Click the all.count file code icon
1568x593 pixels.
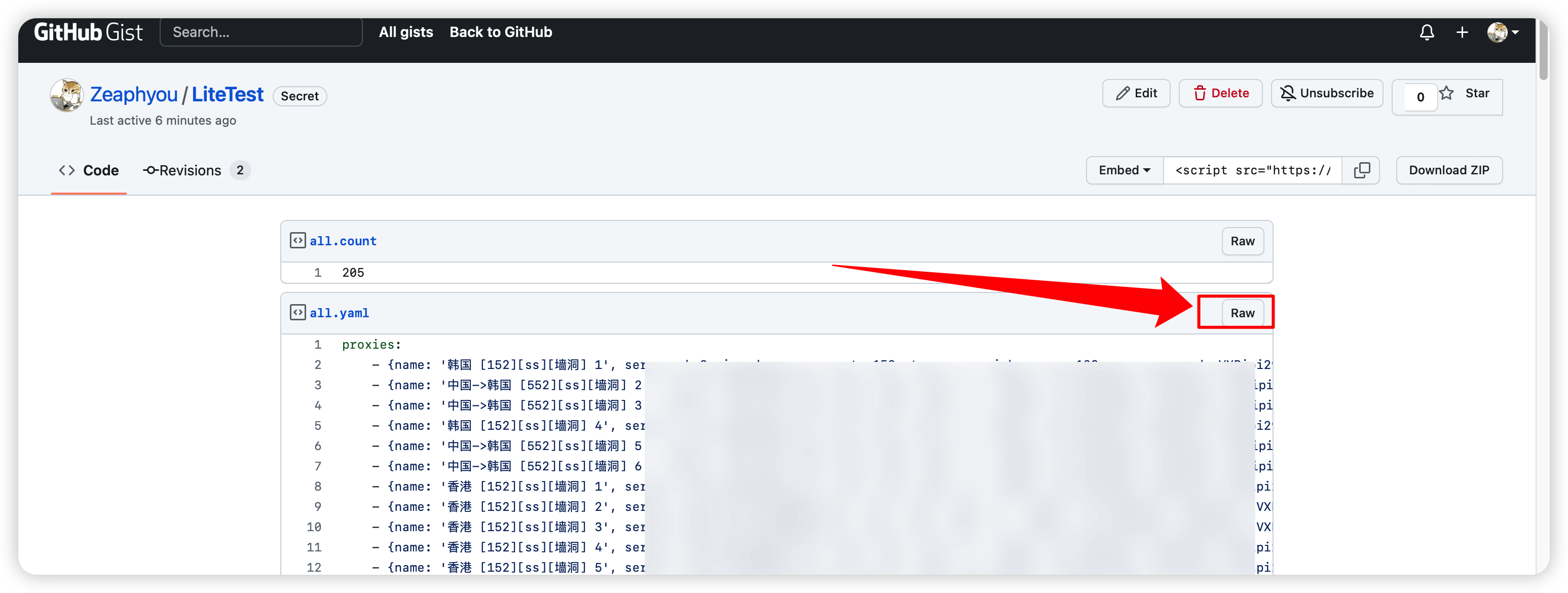[297, 240]
